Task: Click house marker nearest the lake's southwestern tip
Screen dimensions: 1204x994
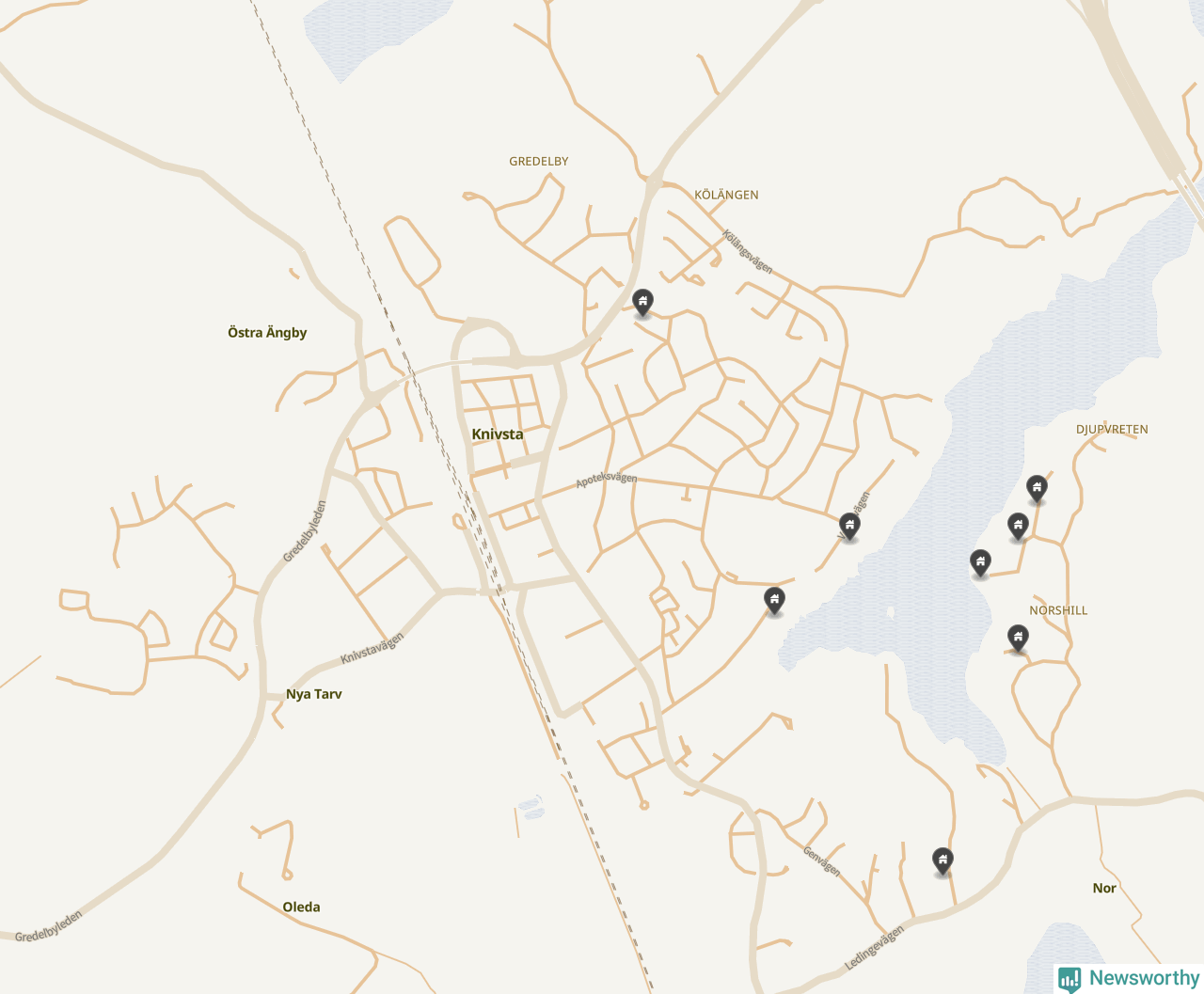Action: [x=774, y=599]
